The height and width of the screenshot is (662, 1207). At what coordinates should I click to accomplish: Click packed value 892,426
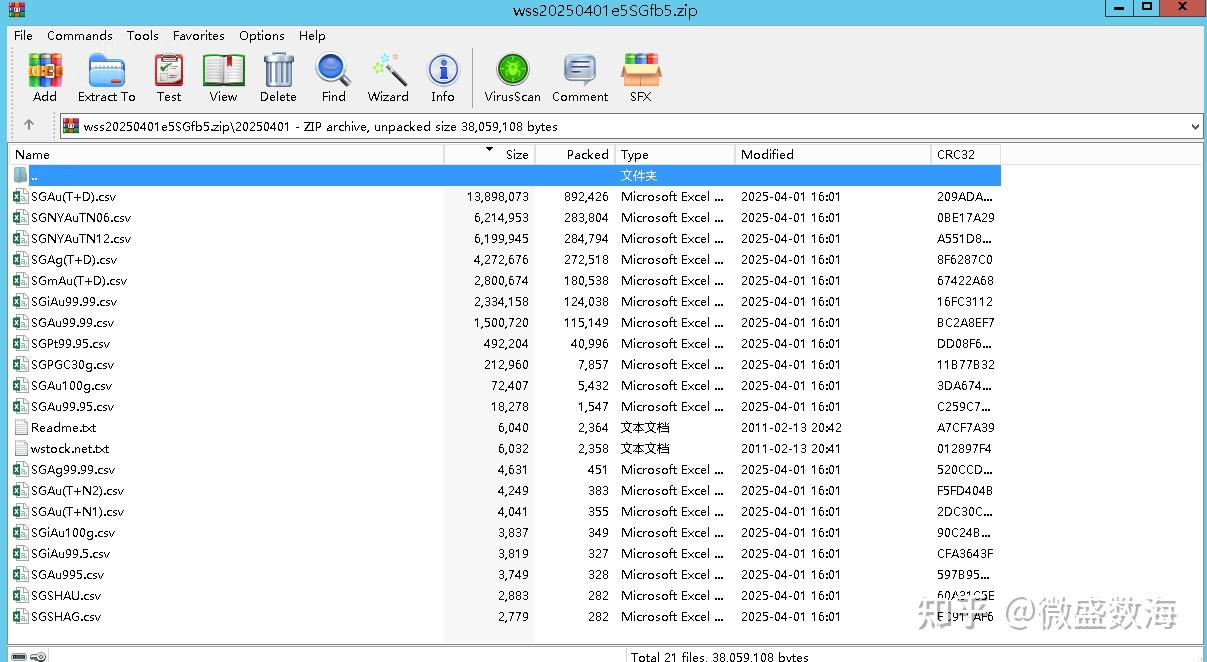pyautogui.click(x=586, y=196)
